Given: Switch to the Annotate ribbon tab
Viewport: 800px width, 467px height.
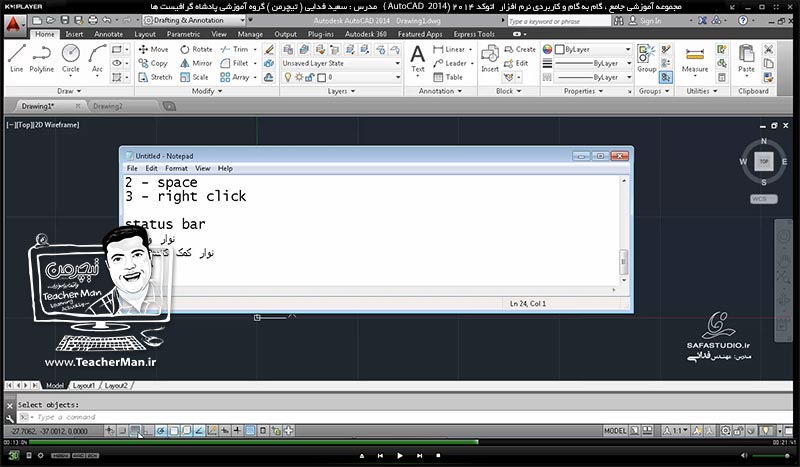Looking at the screenshot, I should tap(109, 34).
